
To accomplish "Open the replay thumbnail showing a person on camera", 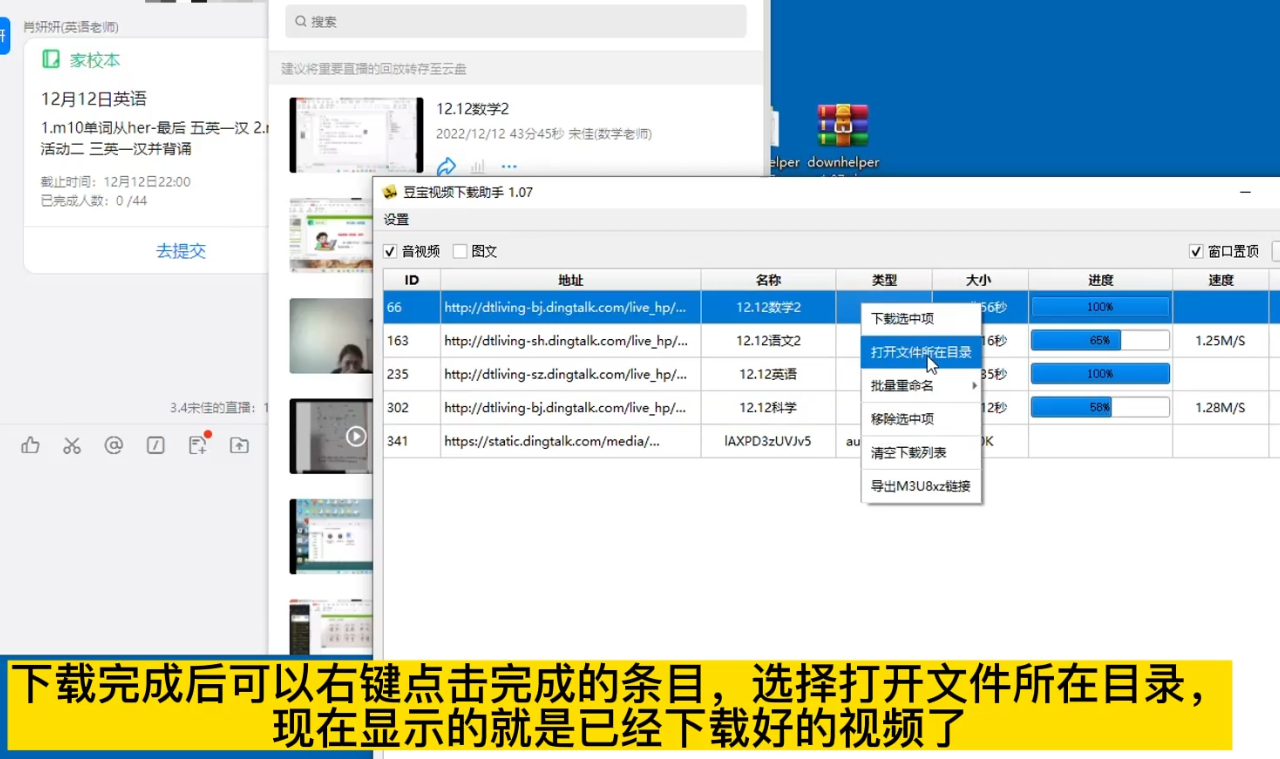I will coord(331,336).
